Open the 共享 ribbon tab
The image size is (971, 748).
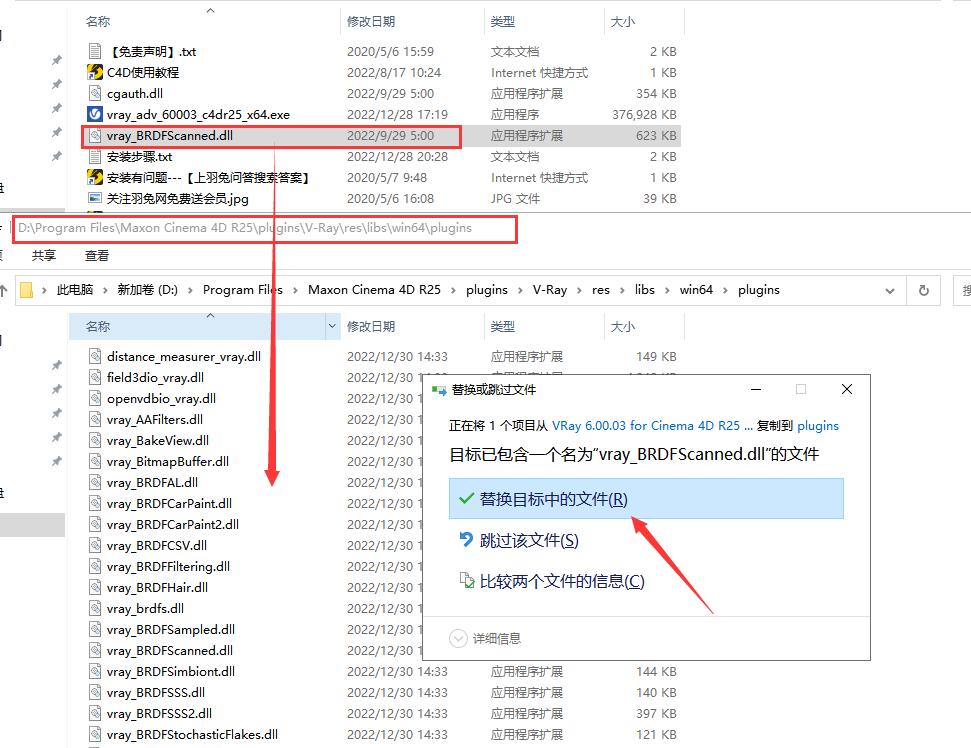point(44,256)
